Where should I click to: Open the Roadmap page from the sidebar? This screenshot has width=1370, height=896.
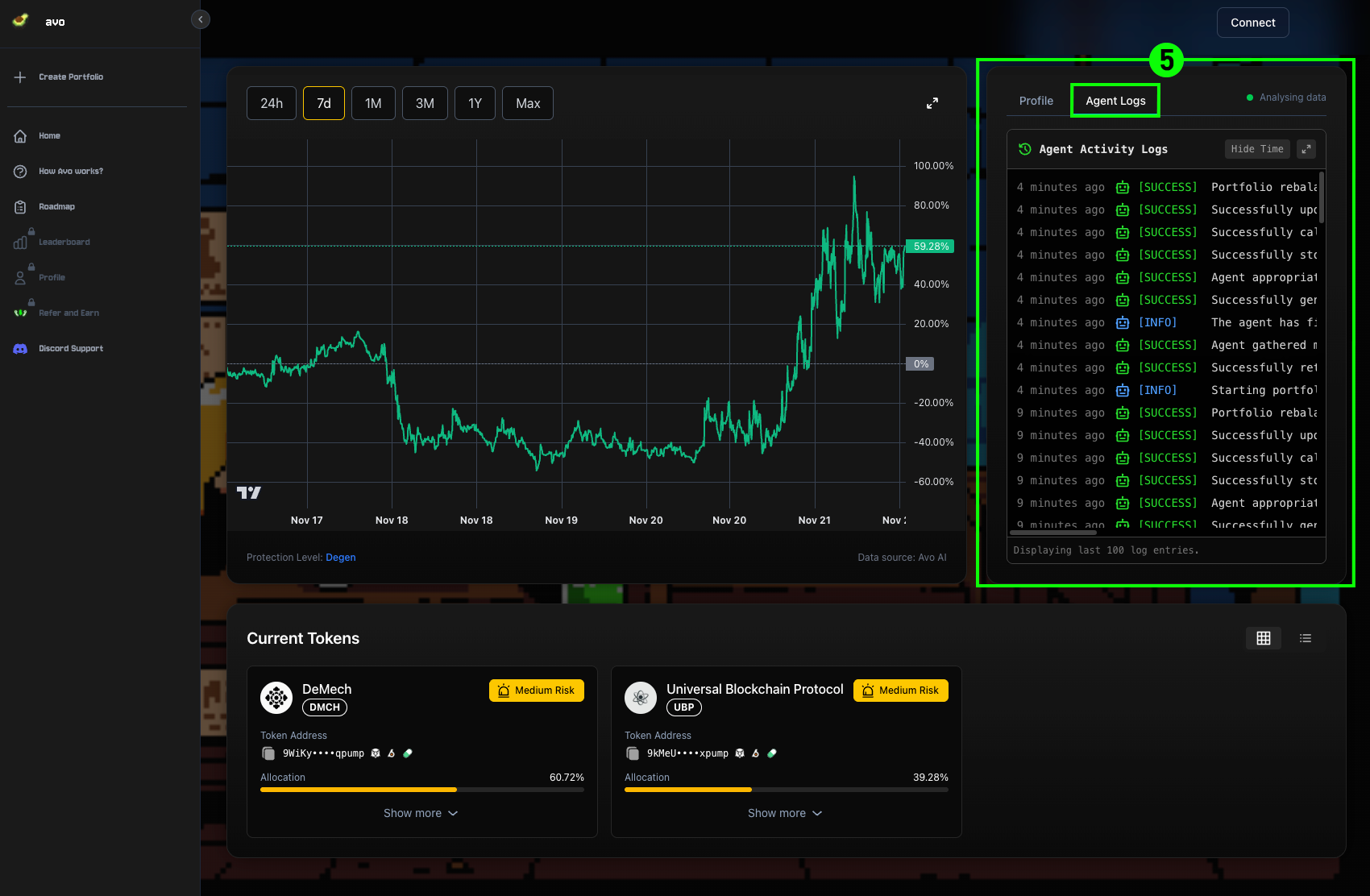pos(57,206)
